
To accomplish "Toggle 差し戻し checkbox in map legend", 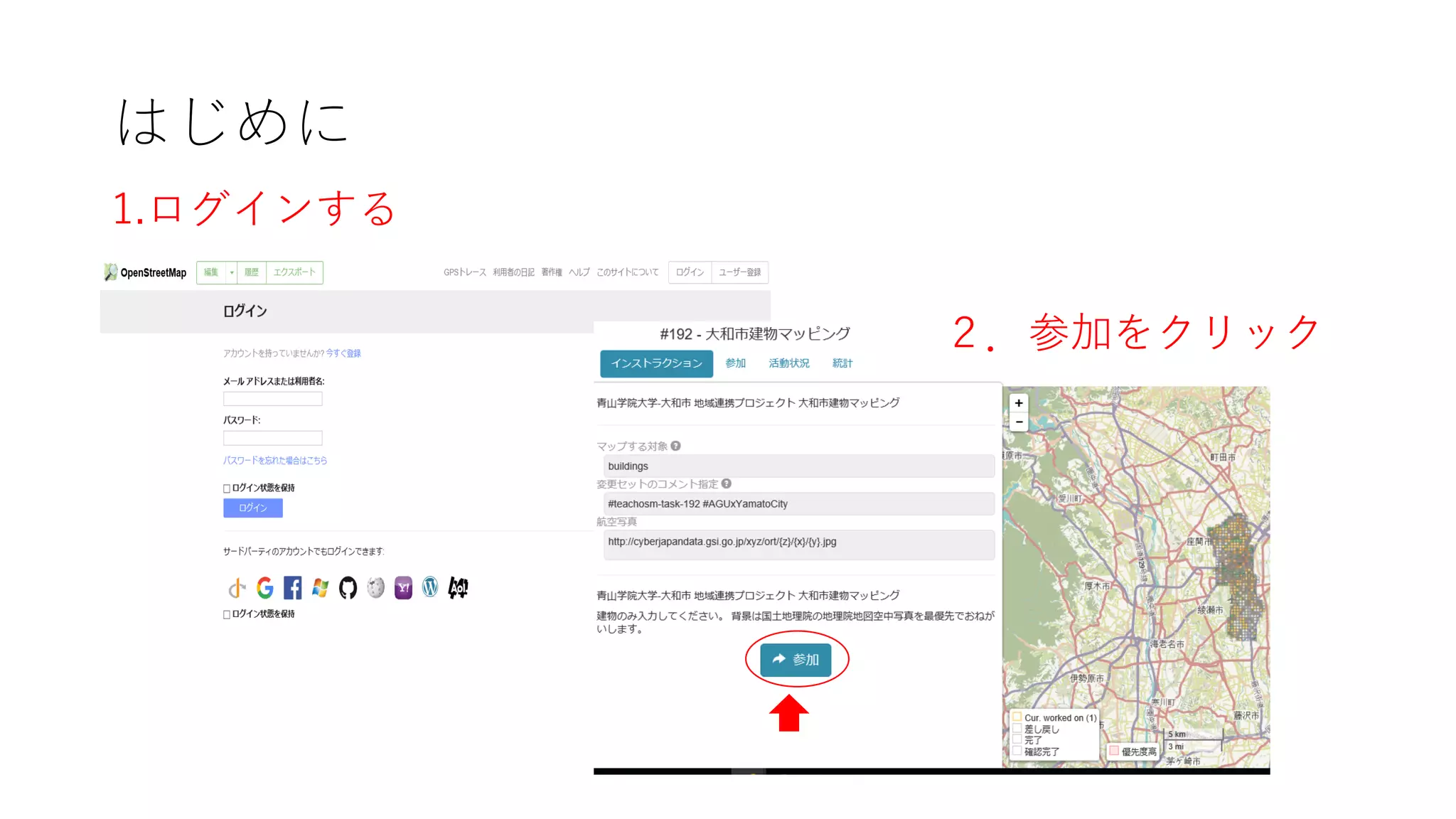I will click(x=1017, y=729).
